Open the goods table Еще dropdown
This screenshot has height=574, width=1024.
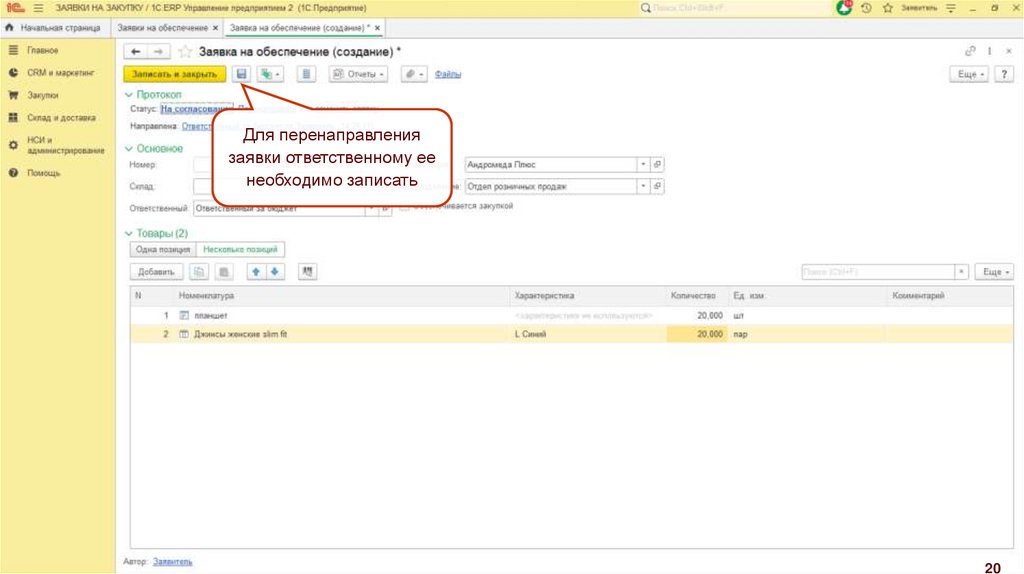coord(995,272)
